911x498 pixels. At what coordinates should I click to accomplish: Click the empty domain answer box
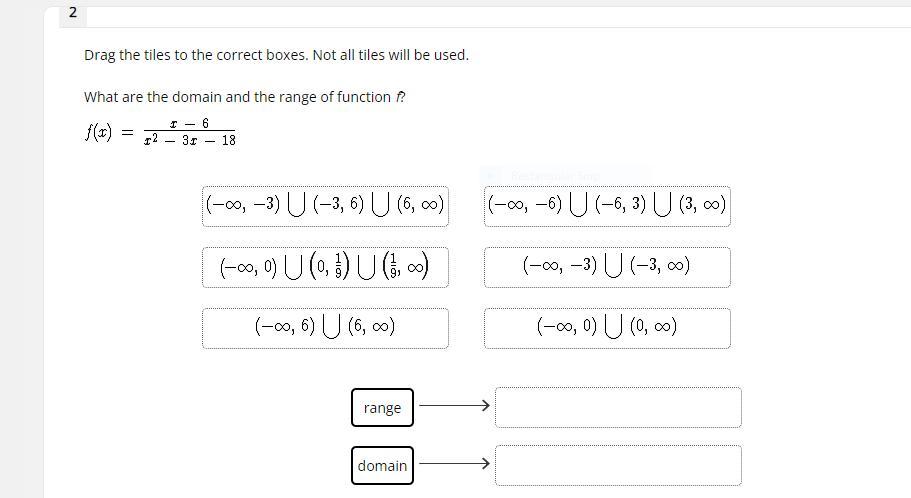tap(618, 465)
